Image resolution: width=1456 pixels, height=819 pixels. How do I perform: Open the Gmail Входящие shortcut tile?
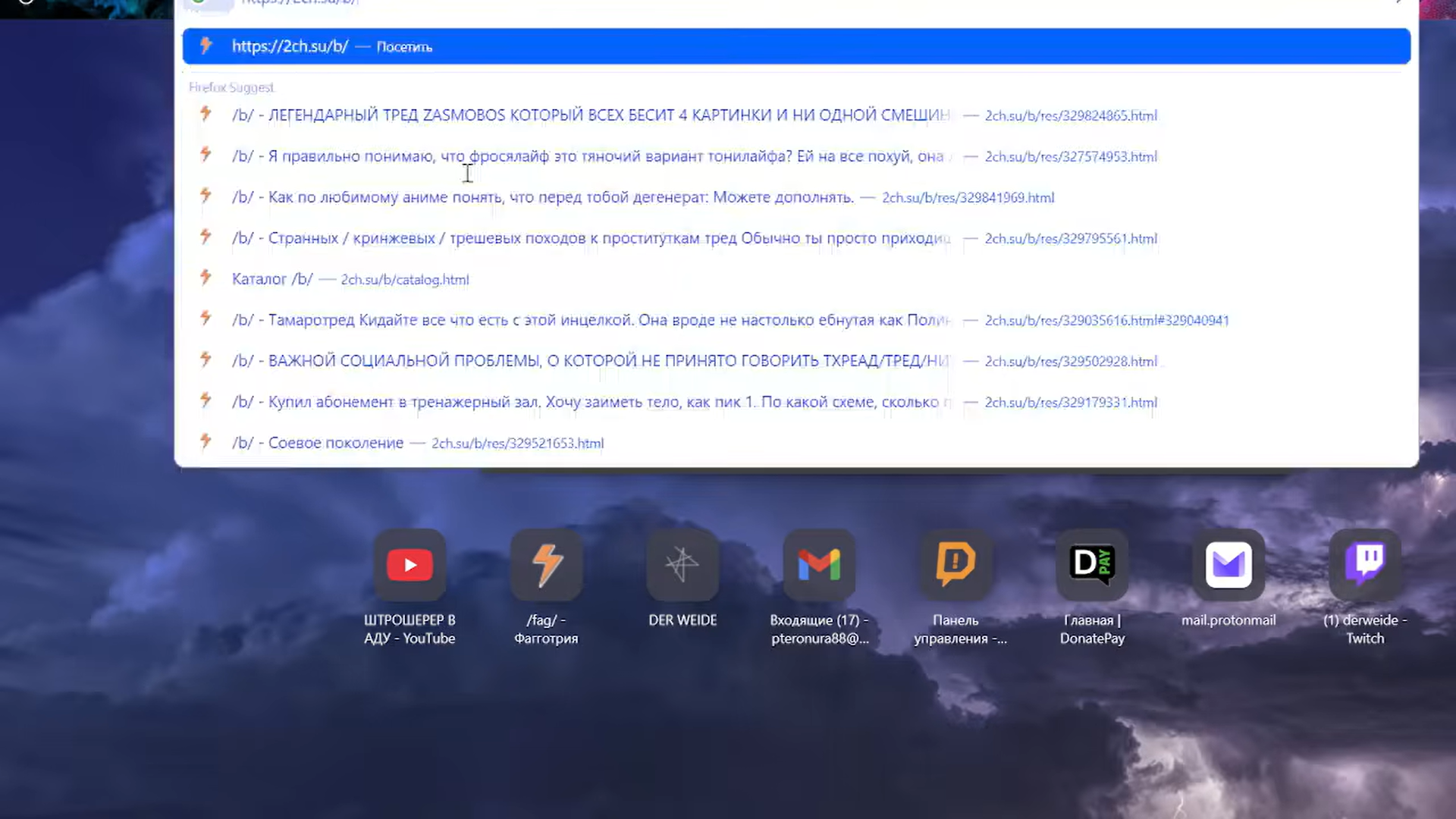point(819,565)
